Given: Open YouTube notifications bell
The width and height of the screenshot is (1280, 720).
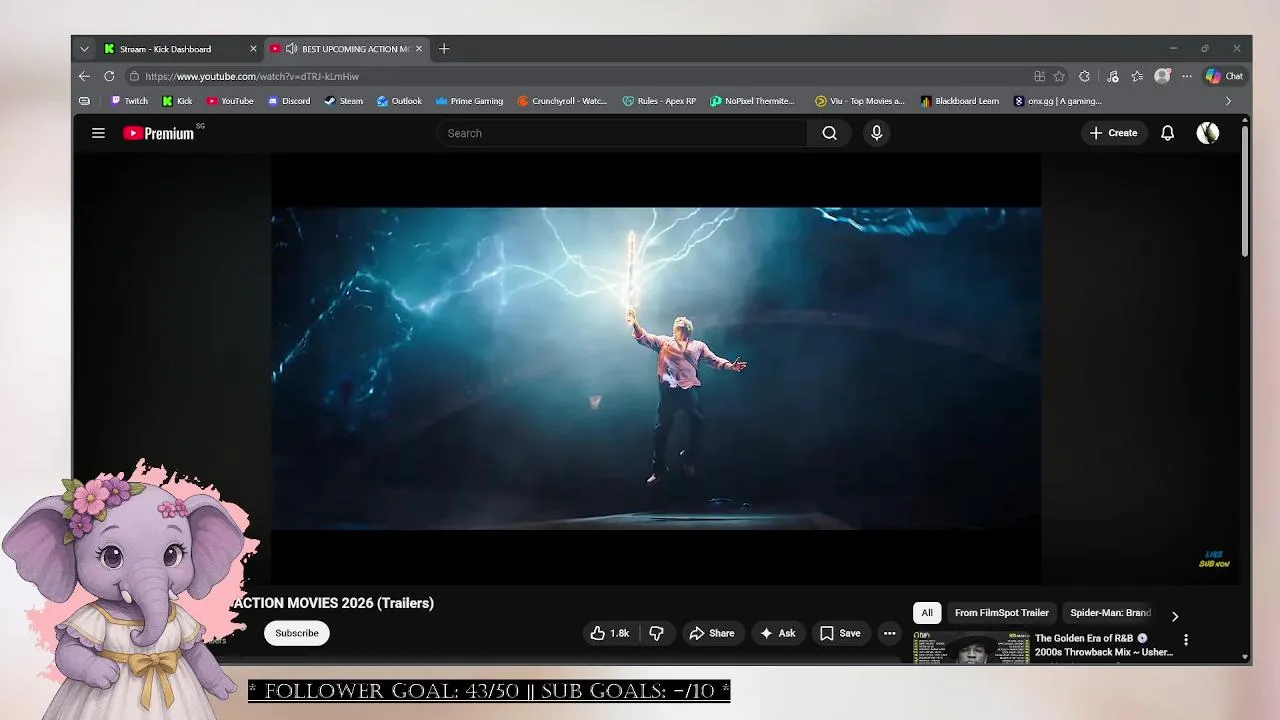Looking at the screenshot, I should 1167,133.
